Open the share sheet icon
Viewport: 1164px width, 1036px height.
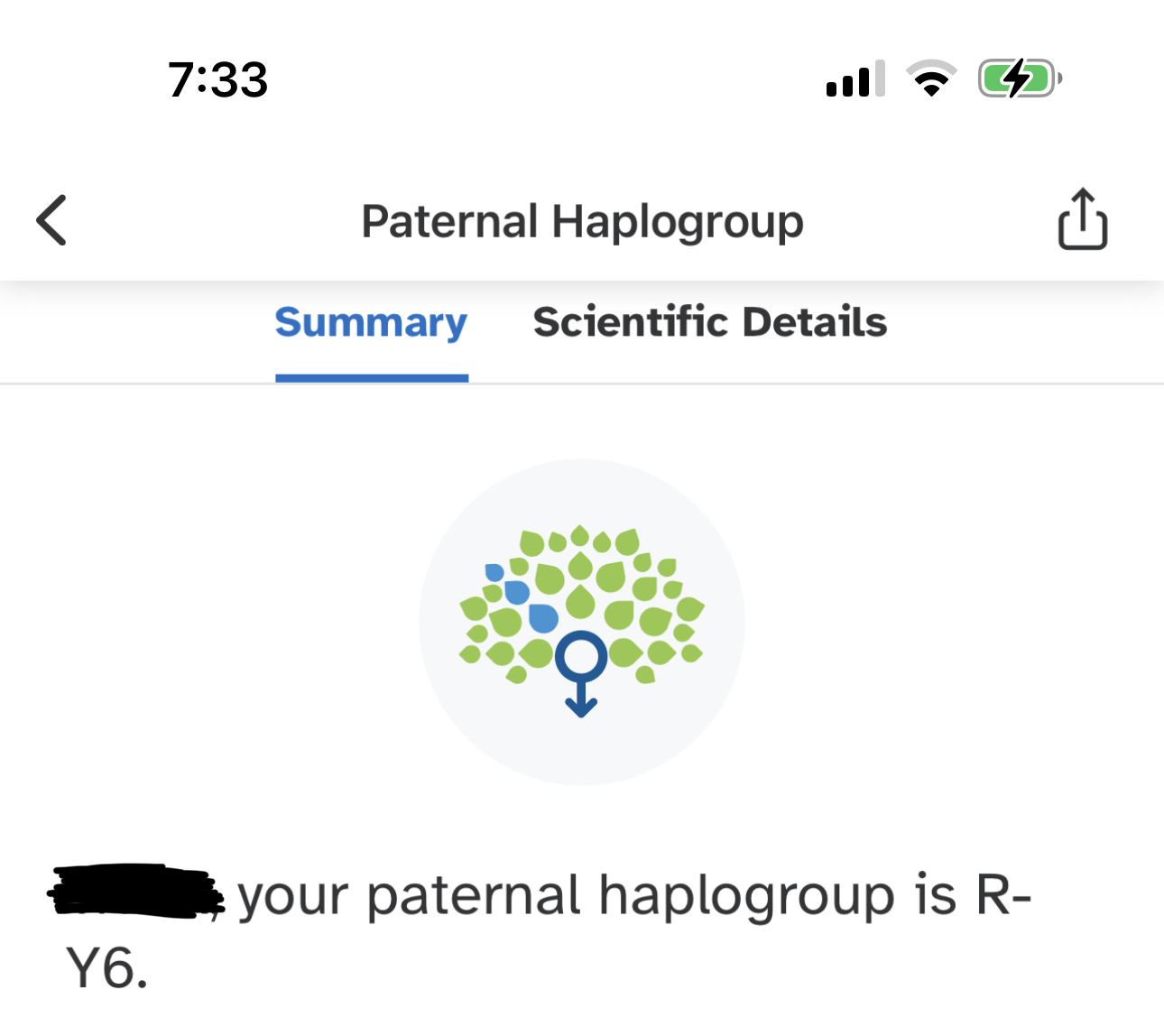pos(1082,218)
